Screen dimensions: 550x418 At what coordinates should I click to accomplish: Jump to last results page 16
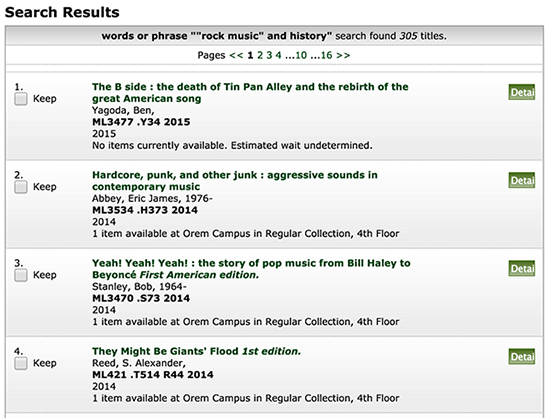point(326,55)
